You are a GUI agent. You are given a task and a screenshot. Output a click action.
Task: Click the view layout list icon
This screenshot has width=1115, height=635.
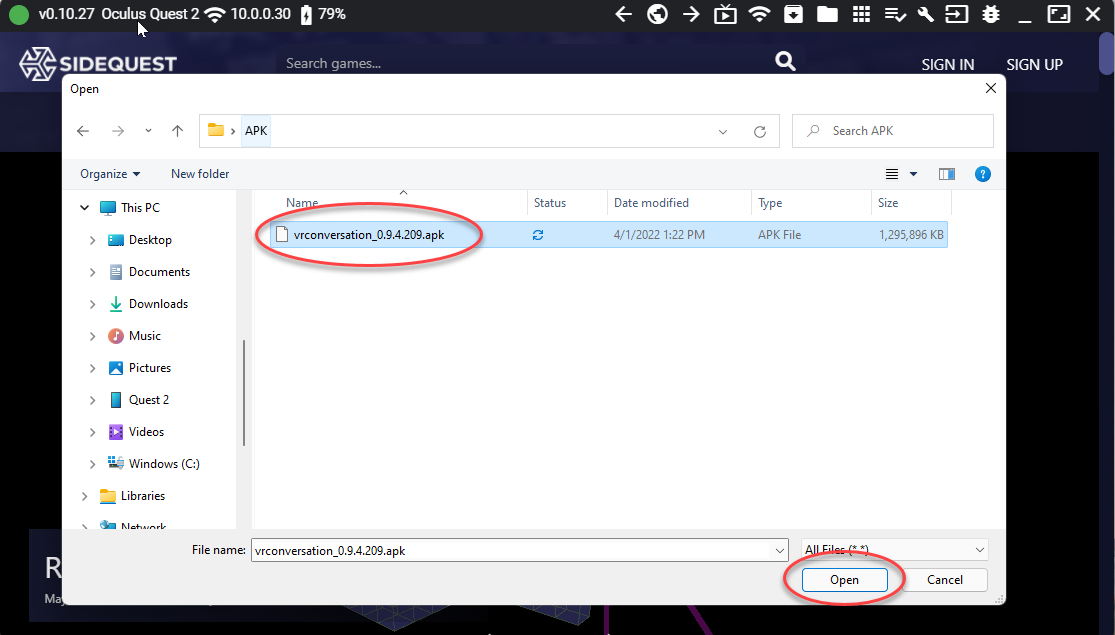pyautogui.click(x=892, y=174)
